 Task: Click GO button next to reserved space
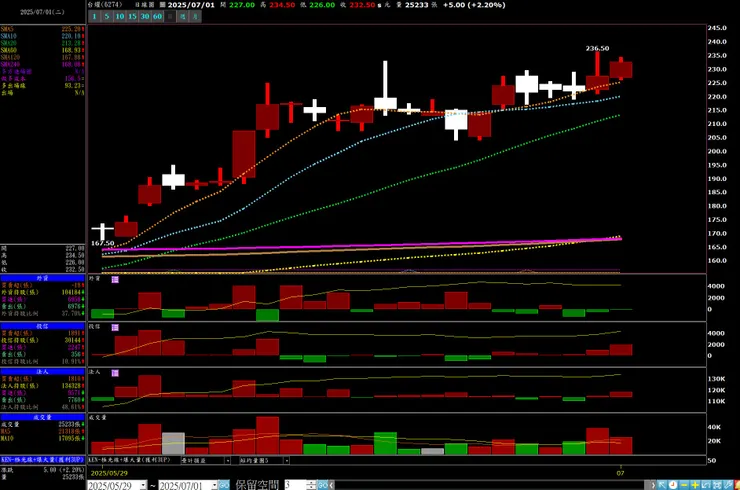(x=322, y=485)
